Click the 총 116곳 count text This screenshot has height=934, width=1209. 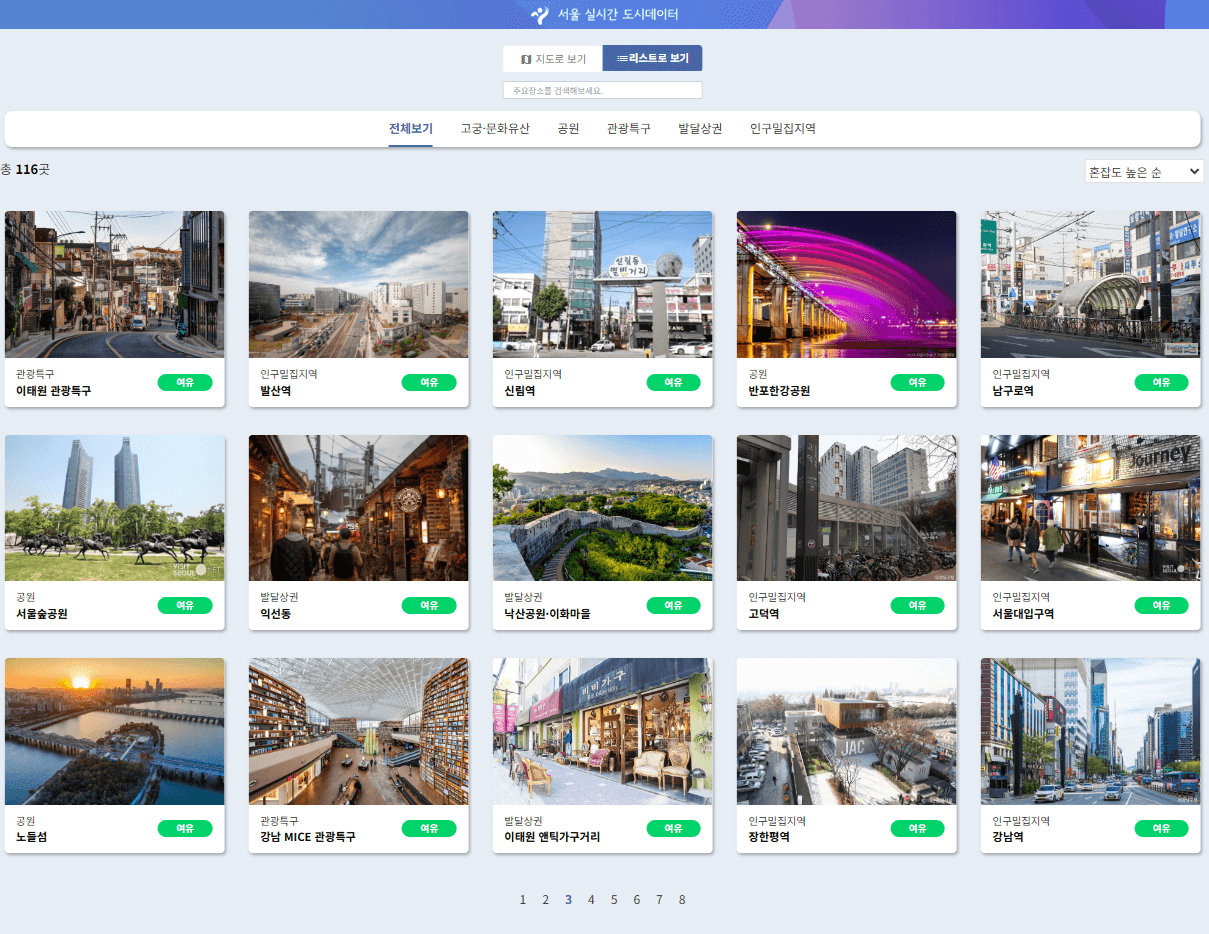(25, 170)
